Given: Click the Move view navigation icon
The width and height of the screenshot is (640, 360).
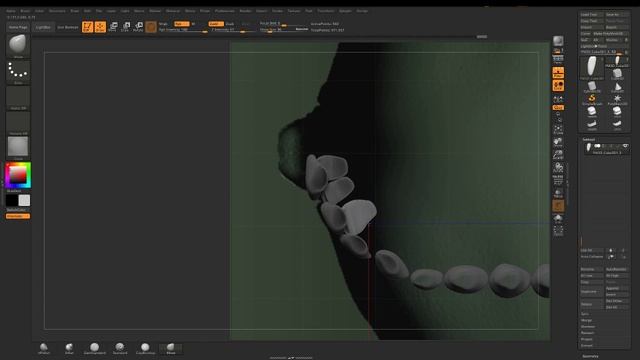Looking at the screenshot, I should click(558, 142).
